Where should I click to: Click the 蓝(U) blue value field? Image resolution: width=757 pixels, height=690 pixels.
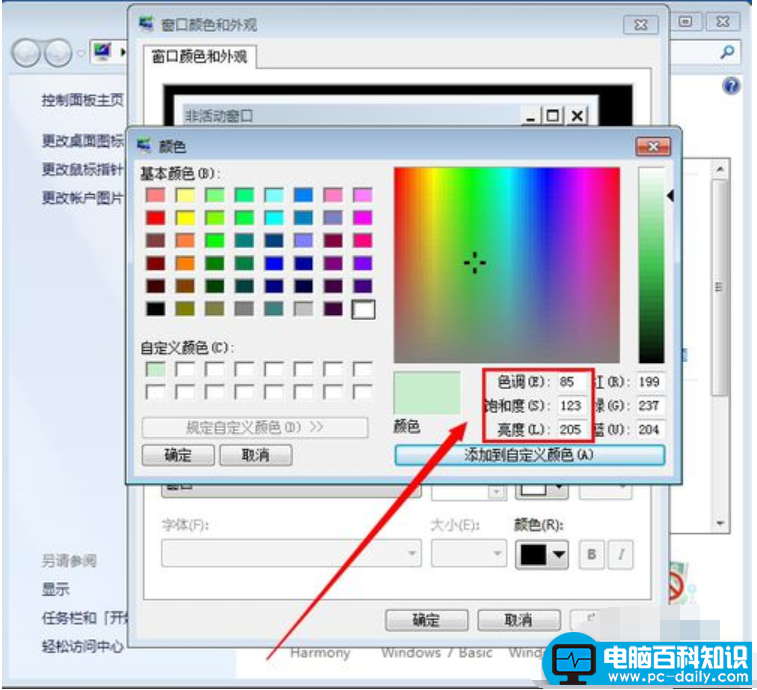pyautogui.click(x=650, y=429)
